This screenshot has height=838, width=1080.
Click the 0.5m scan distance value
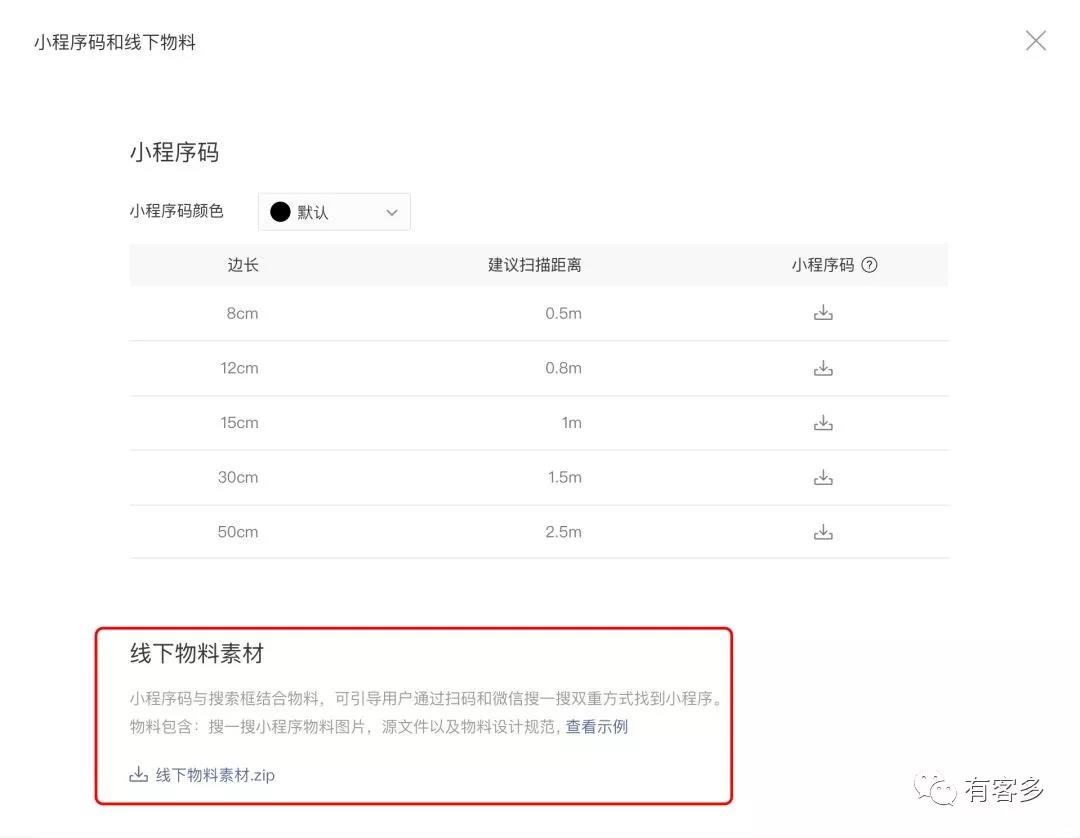tap(563, 313)
